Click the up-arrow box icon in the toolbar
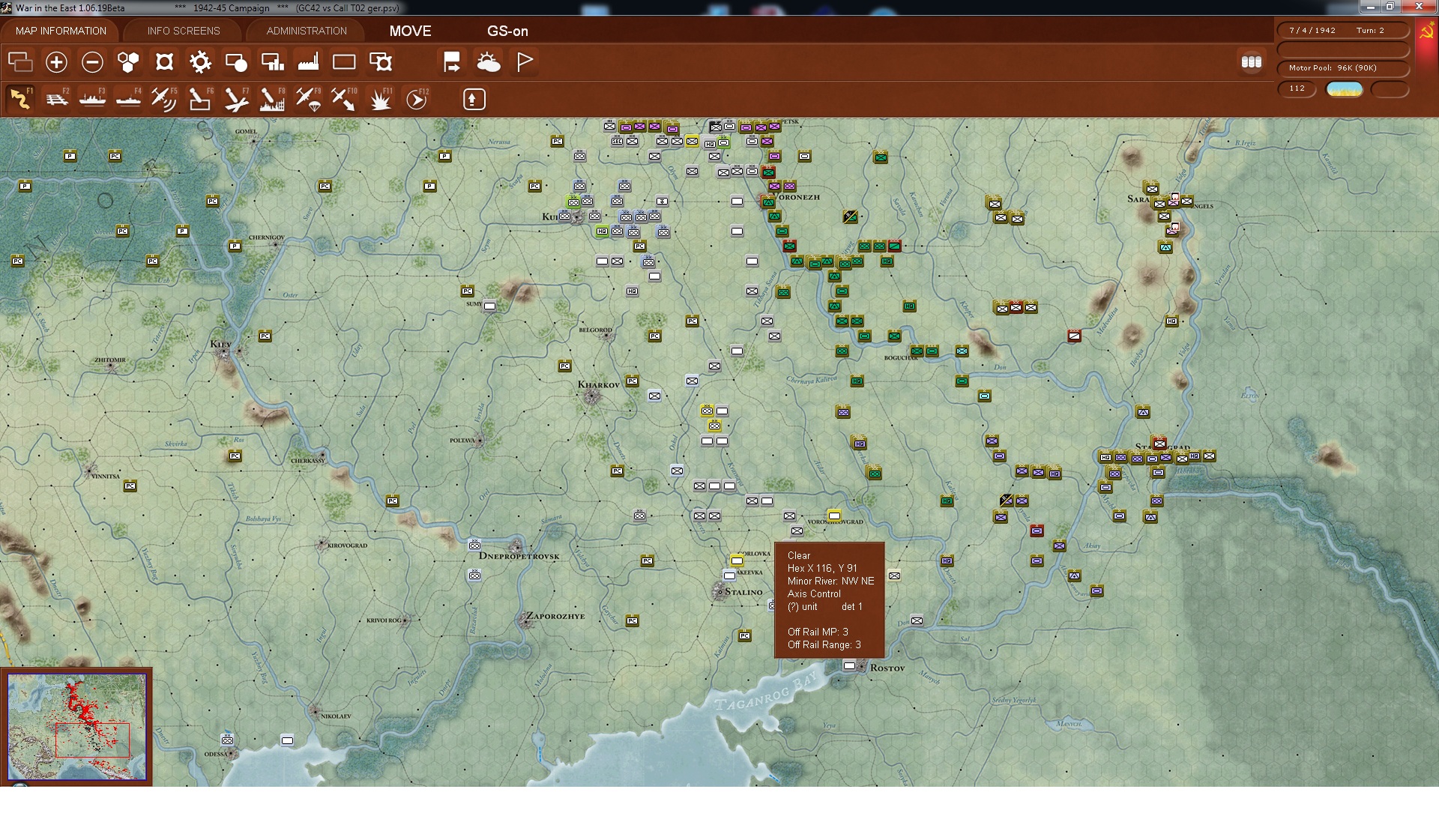The width and height of the screenshot is (1439, 840). 474,99
